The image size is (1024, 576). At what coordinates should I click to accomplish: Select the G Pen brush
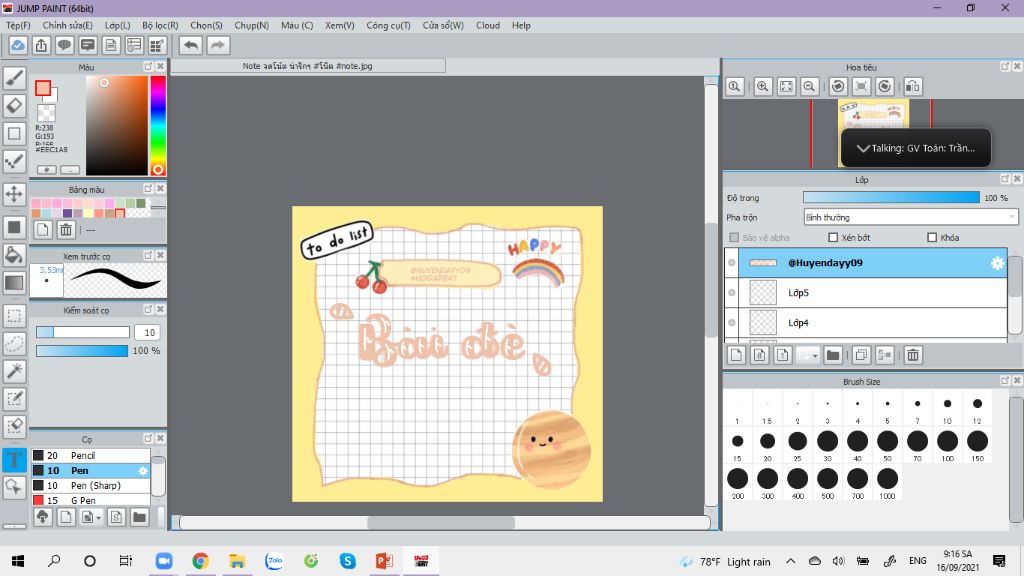pyautogui.click(x=91, y=500)
